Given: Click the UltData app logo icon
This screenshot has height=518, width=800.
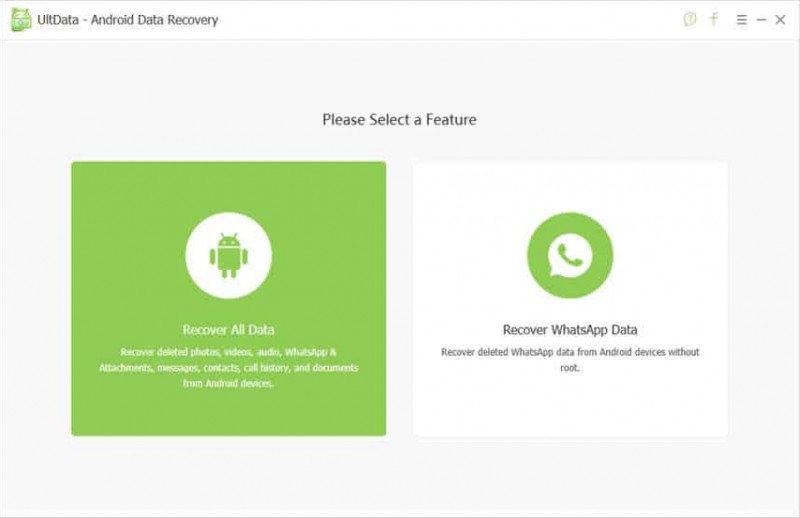Looking at the screenshot, I should (21, 20).
